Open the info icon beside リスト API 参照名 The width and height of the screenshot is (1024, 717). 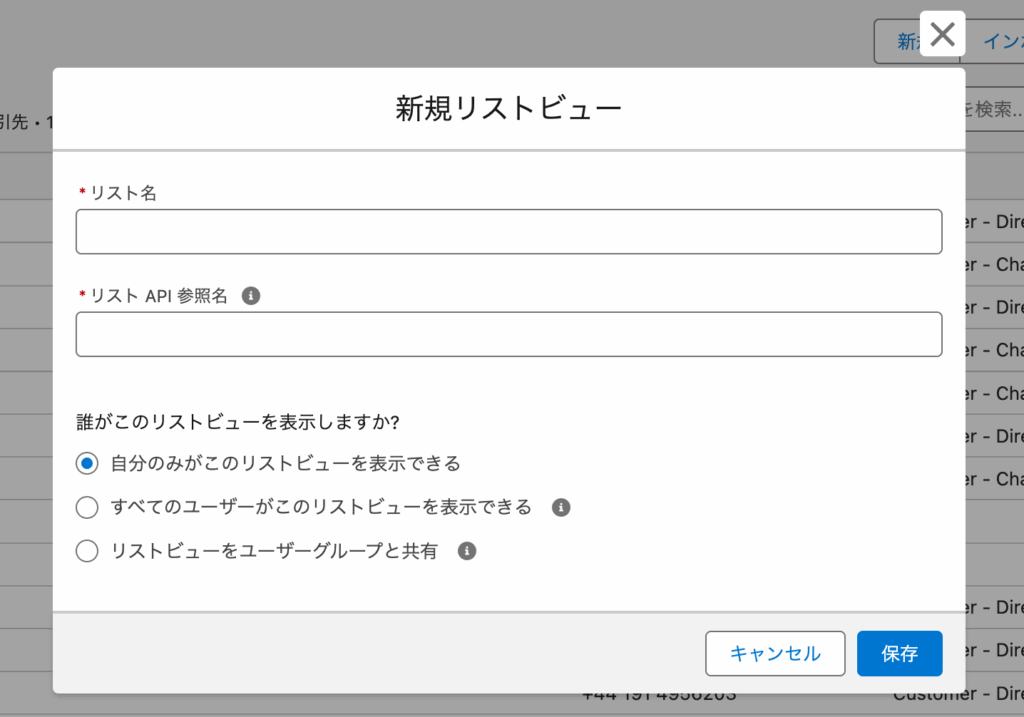point(251,296)
